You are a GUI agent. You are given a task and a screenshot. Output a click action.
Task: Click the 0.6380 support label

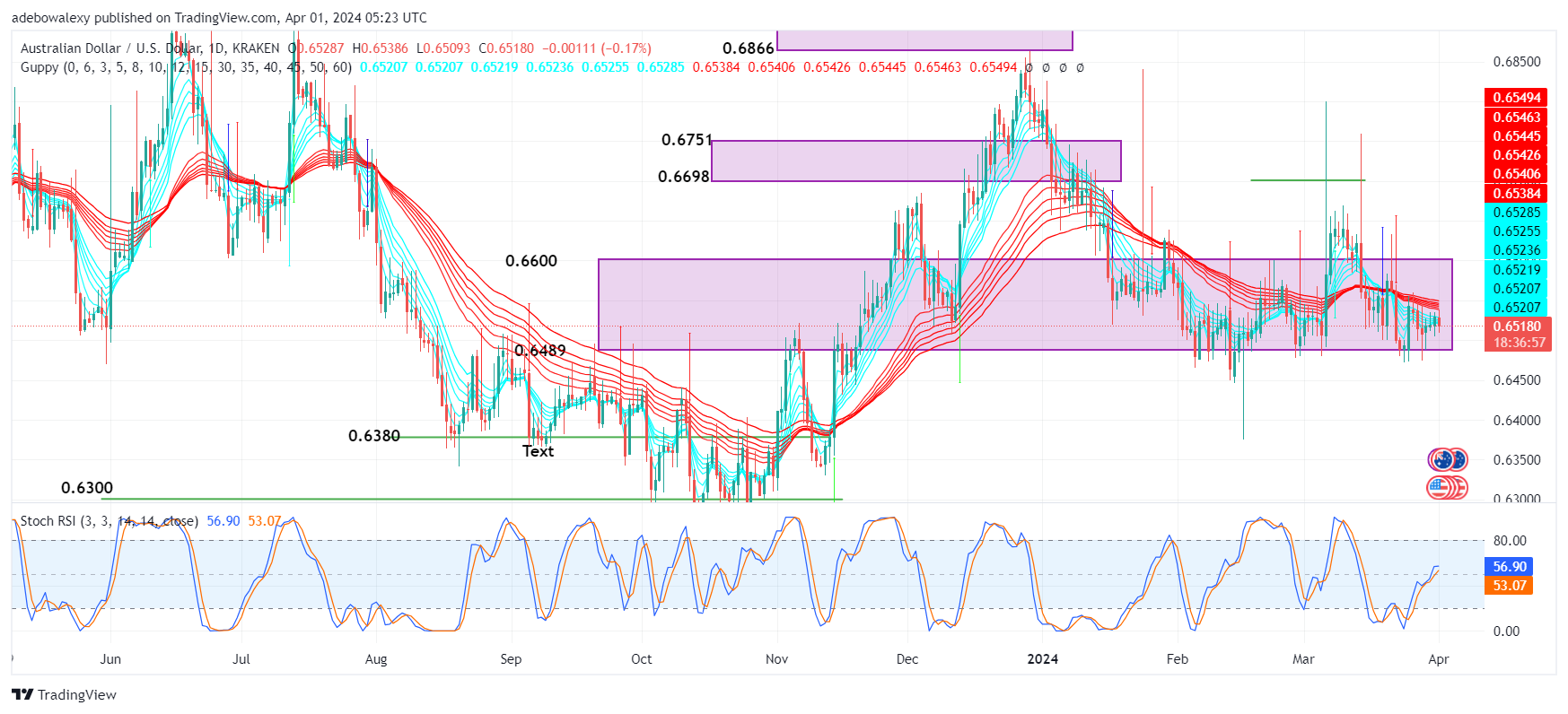[374, 436]
